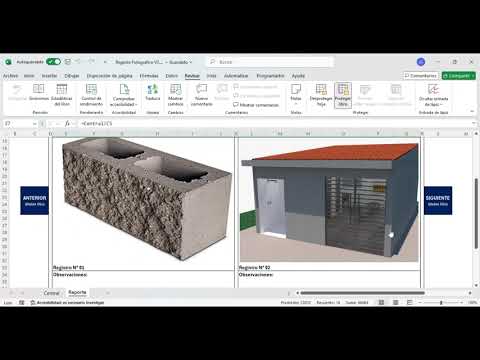Click Observaciones under Registro 02
Screen dimensions: 480x360
(x=256, y=275)
